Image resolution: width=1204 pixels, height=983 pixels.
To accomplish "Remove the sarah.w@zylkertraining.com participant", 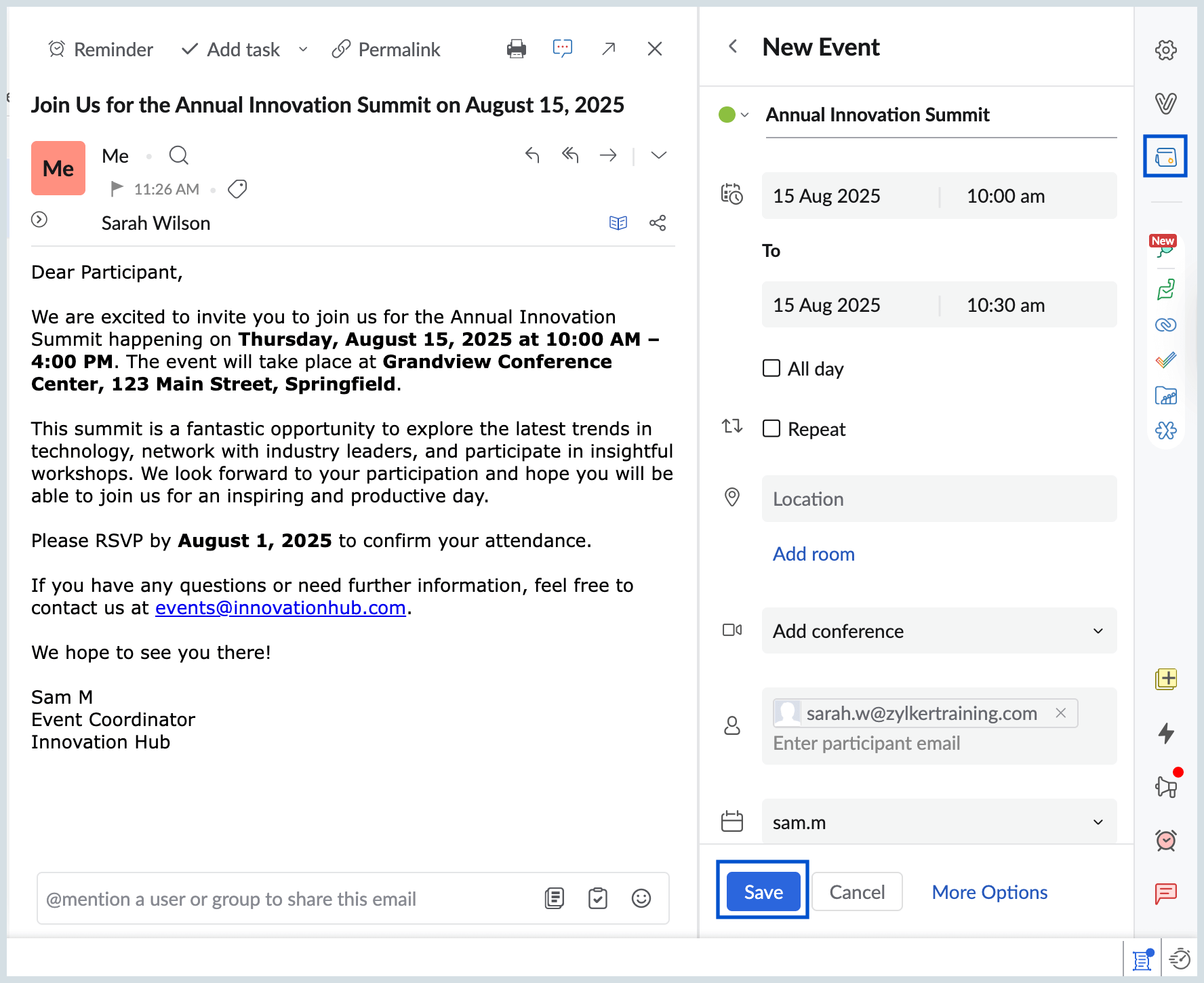I will coord(1061,713).
